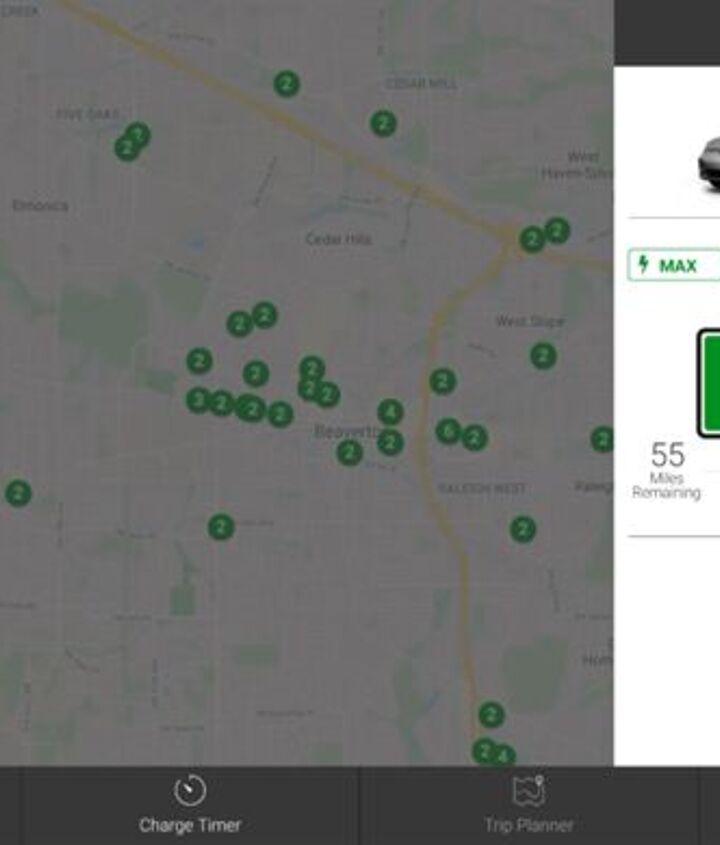The width and height of the screenshot is (720, 845).
Task: Select the marker southeast of Raleigh West
Action: pyautogui.click(x=523, y=529)
